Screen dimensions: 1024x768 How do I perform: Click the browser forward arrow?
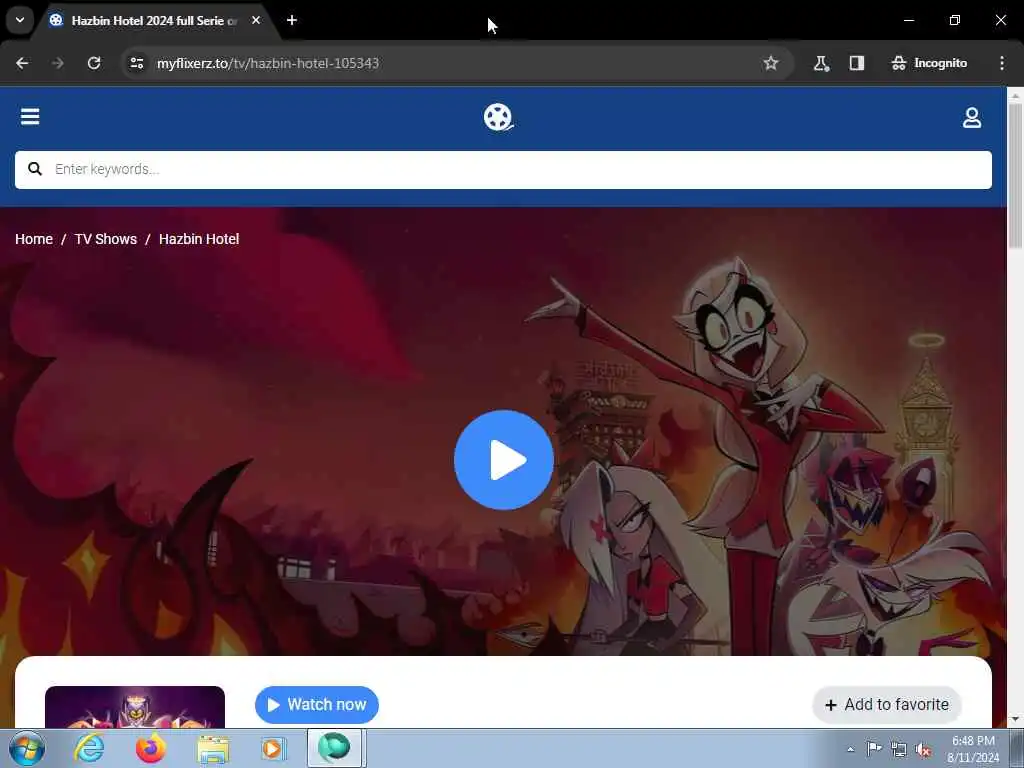click(58, 63)
